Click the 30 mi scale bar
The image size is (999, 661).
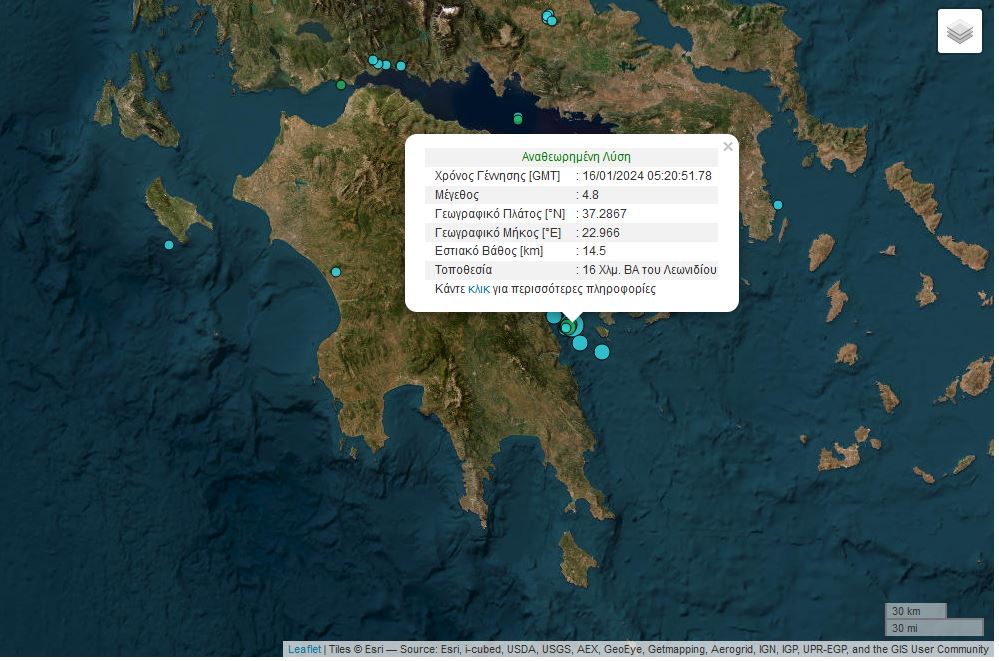click(x=933, y=628)
